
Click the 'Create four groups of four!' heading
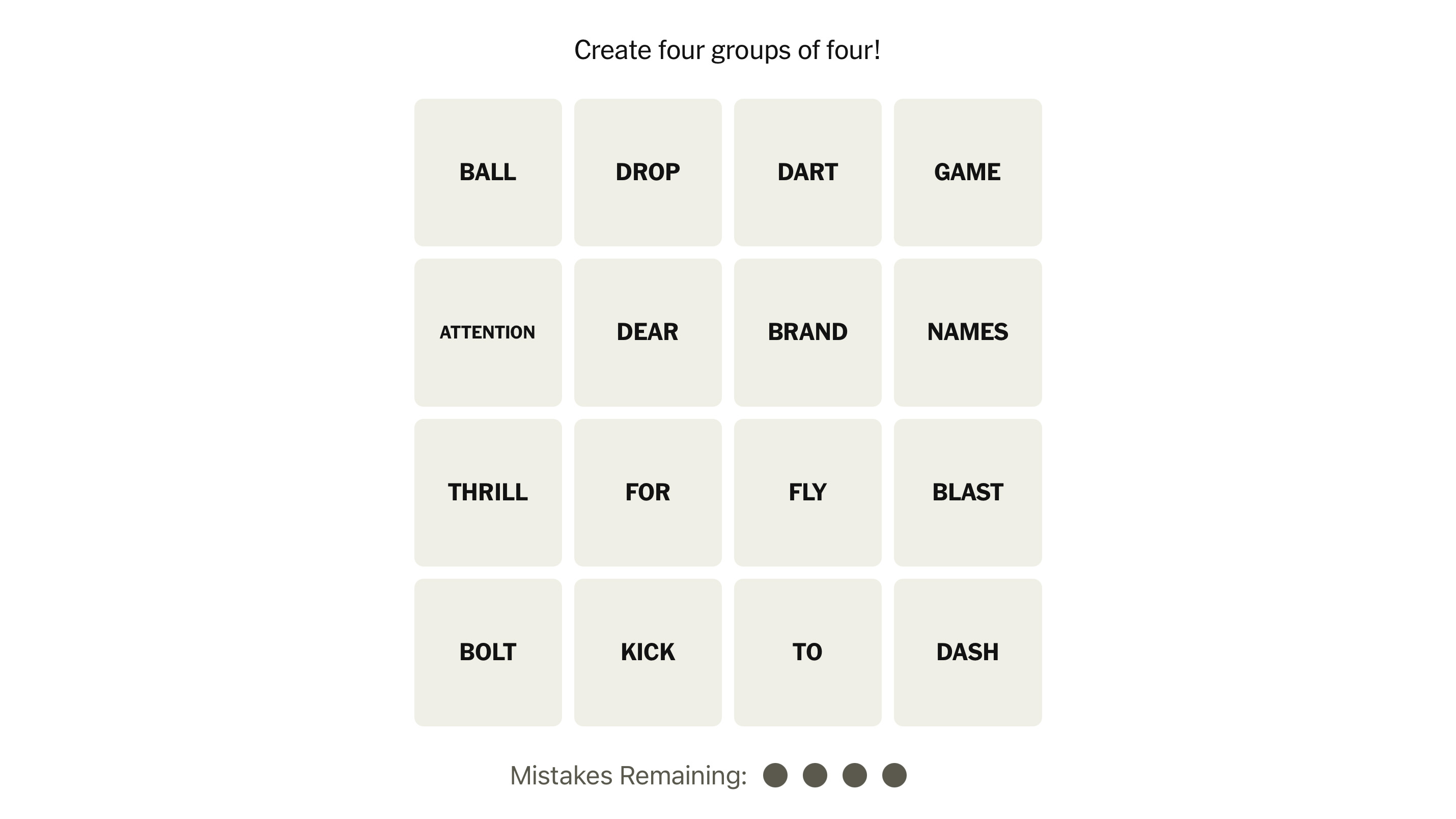(727, 50)
